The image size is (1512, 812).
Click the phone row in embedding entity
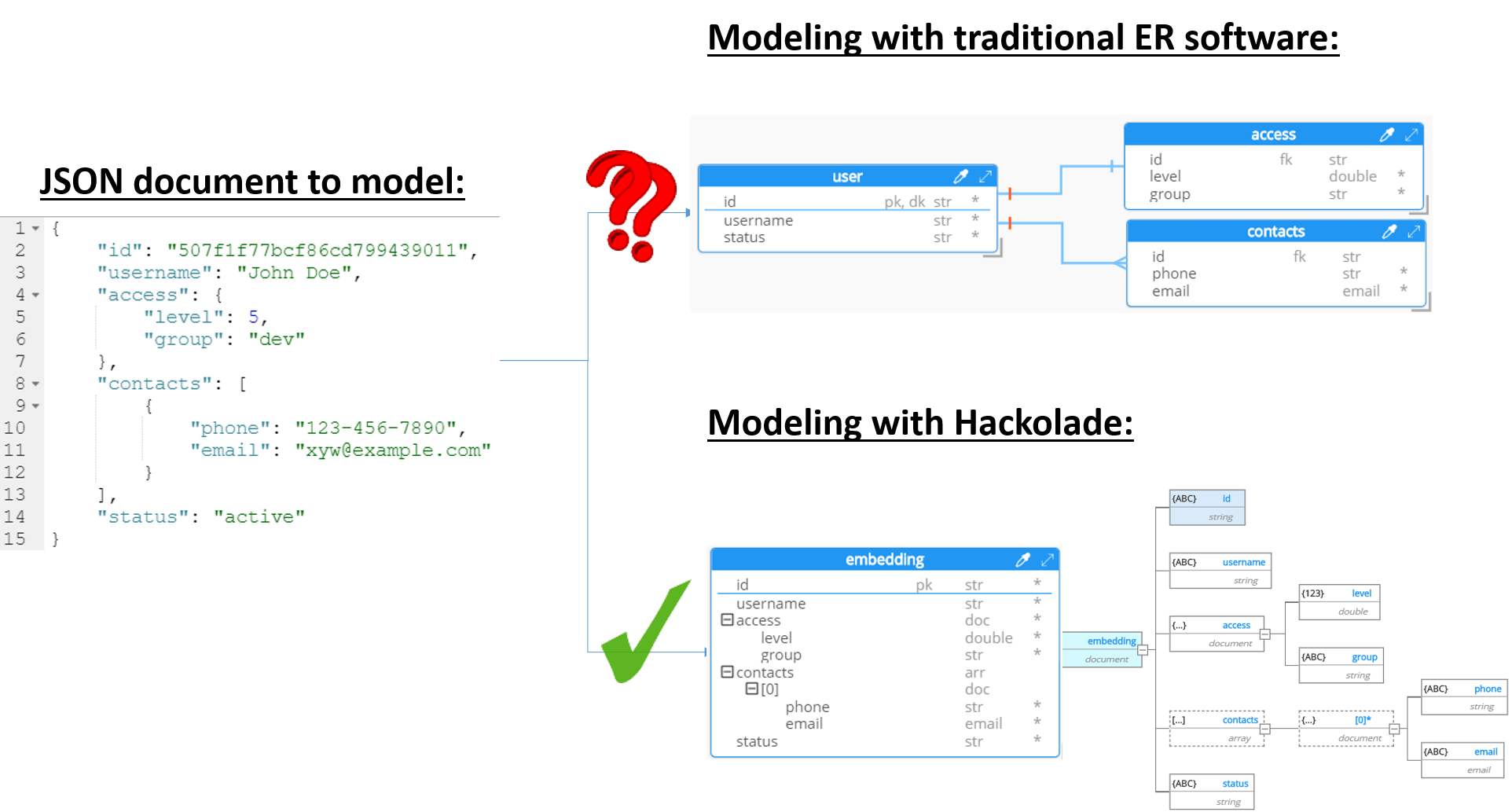click(885, 707)
